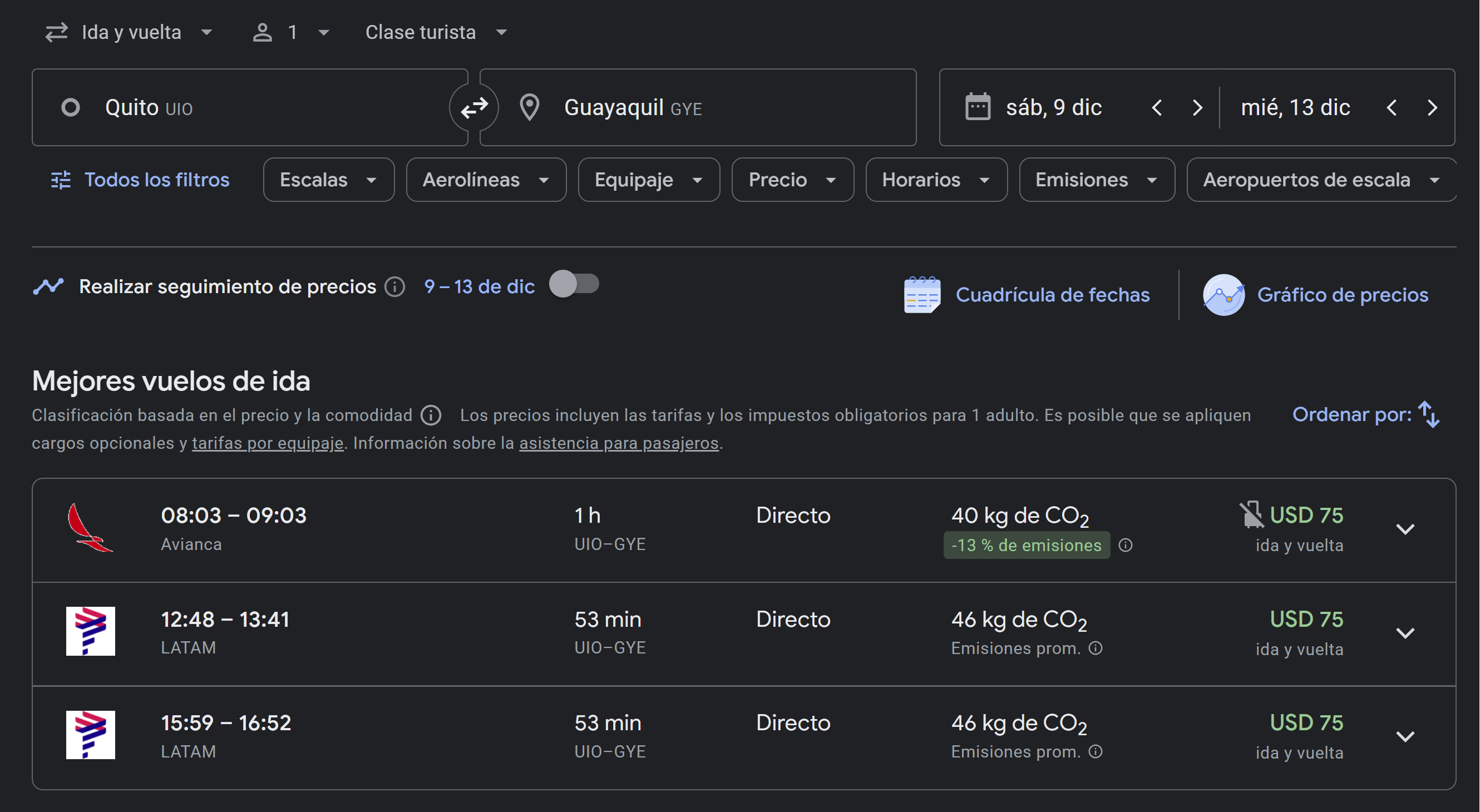Viewport: 1480px width, 812px height.
Task: Open the Escalas filter
Action: (328, 180)
